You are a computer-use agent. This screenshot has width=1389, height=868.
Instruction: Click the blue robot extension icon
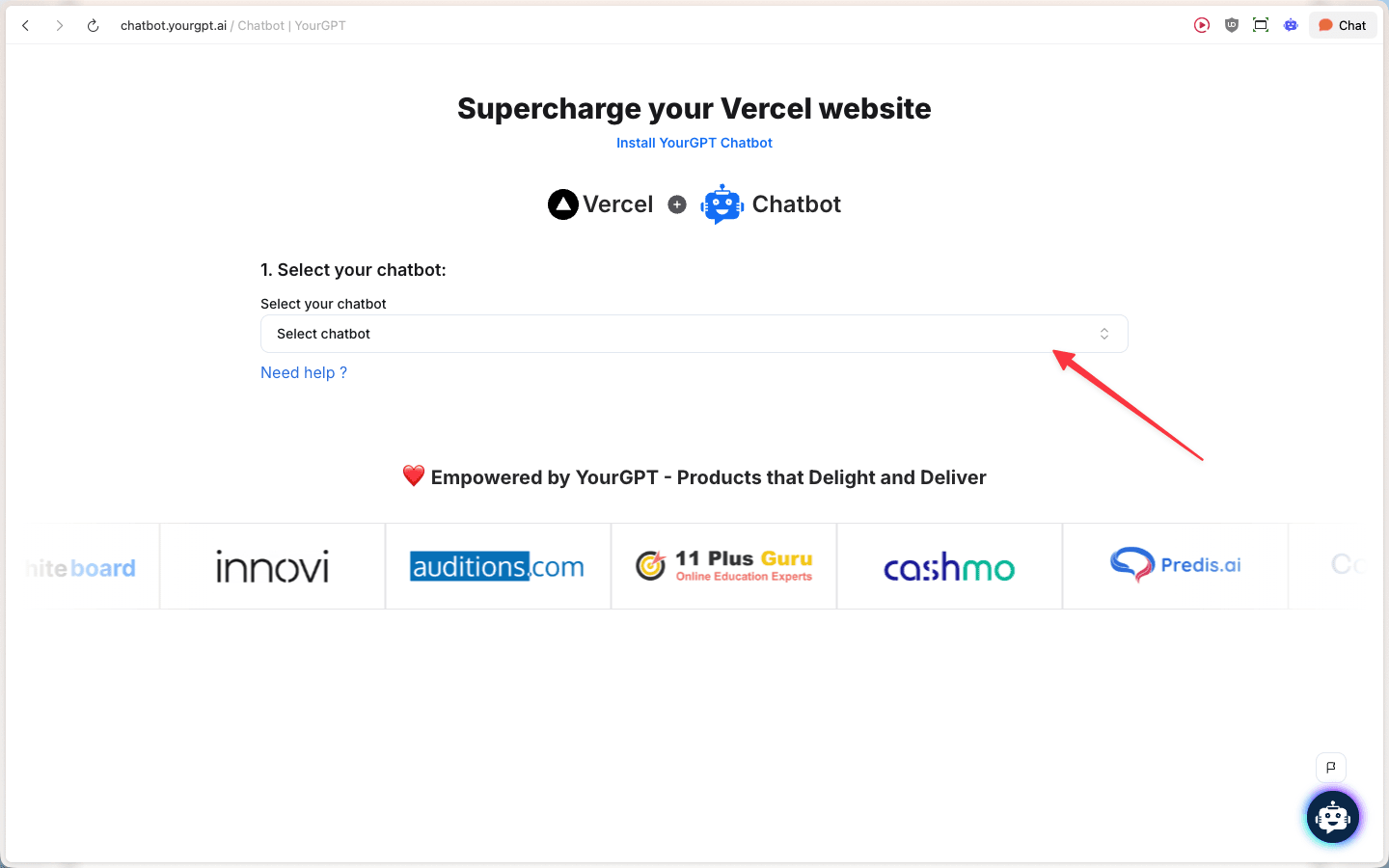pos(1291,25)
